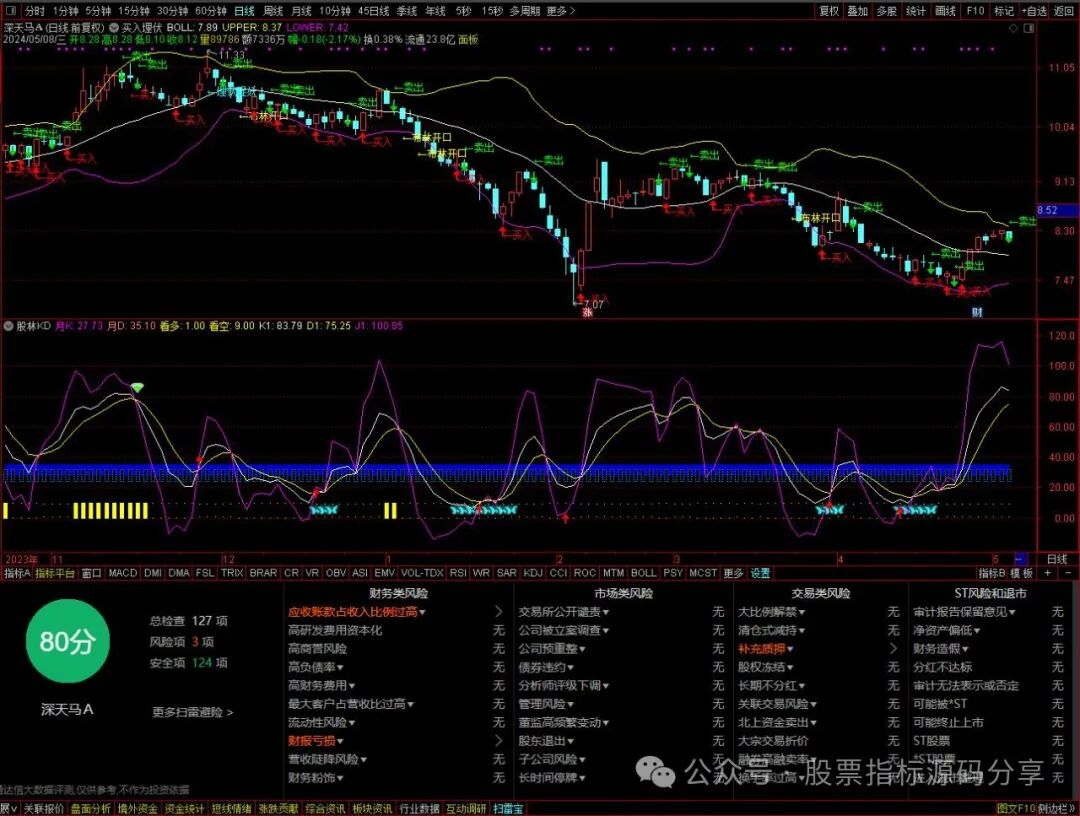Open the 更多 periods dropdown at top

click(x=559, y=11)
